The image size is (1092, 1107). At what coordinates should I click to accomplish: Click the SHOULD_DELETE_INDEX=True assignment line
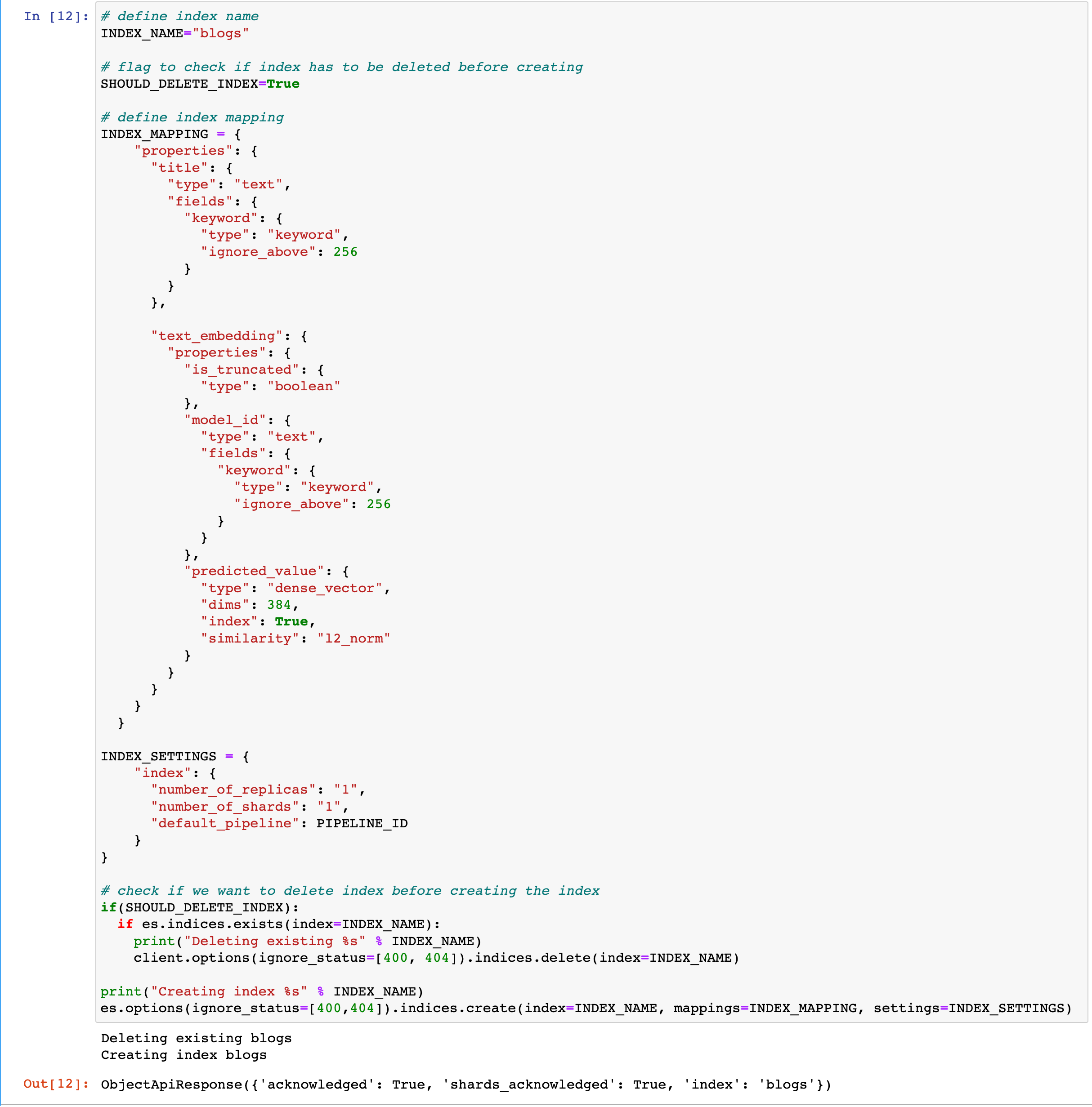200,84
